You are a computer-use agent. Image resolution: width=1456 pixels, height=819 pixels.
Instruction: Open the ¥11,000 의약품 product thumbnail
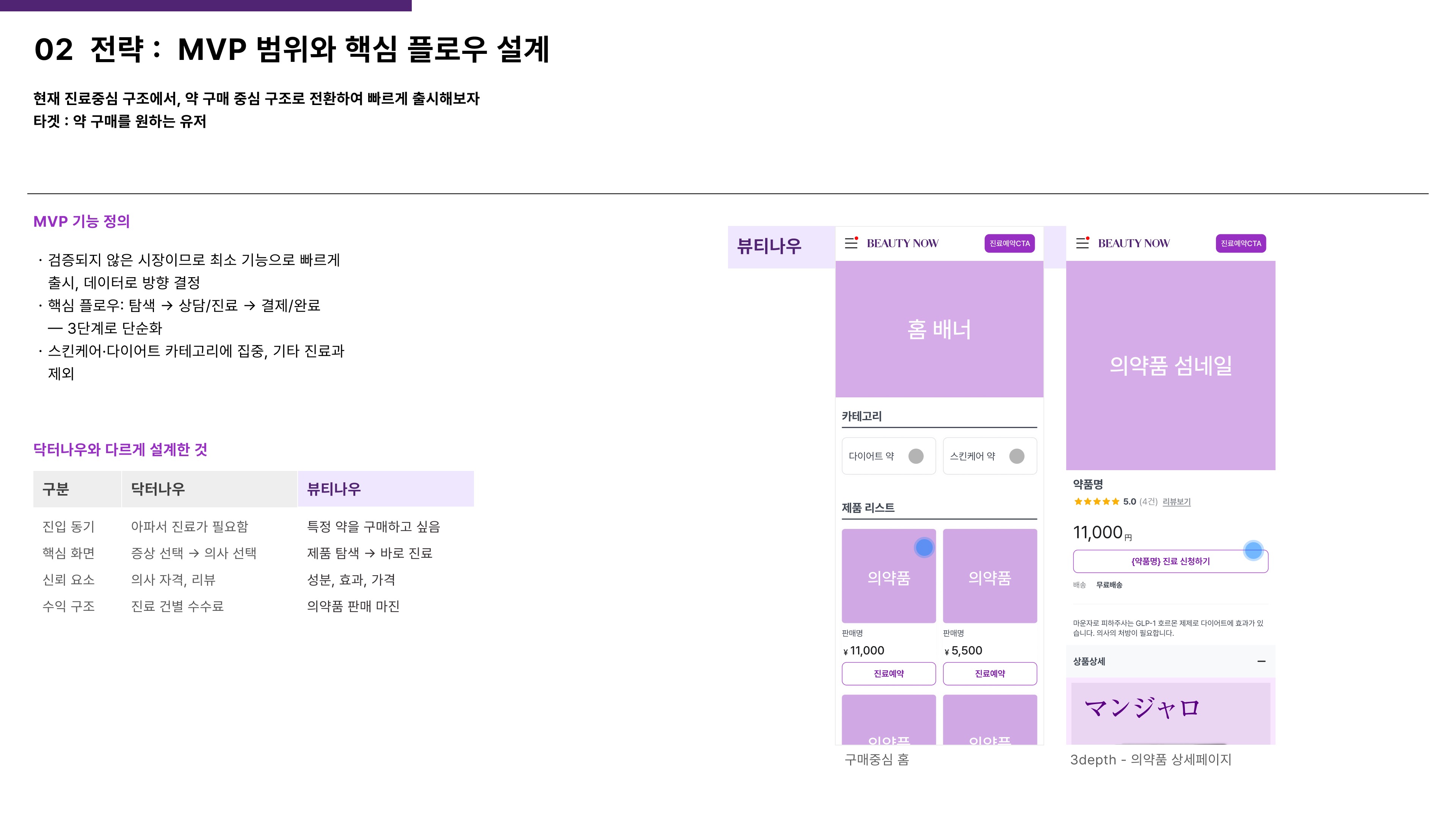888,576
